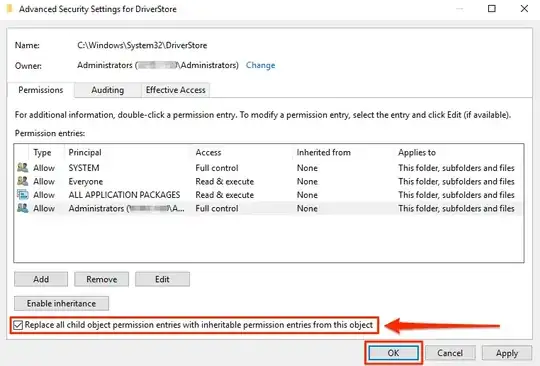Click Full control in the SYSTEM row

[x=217, y=168]
